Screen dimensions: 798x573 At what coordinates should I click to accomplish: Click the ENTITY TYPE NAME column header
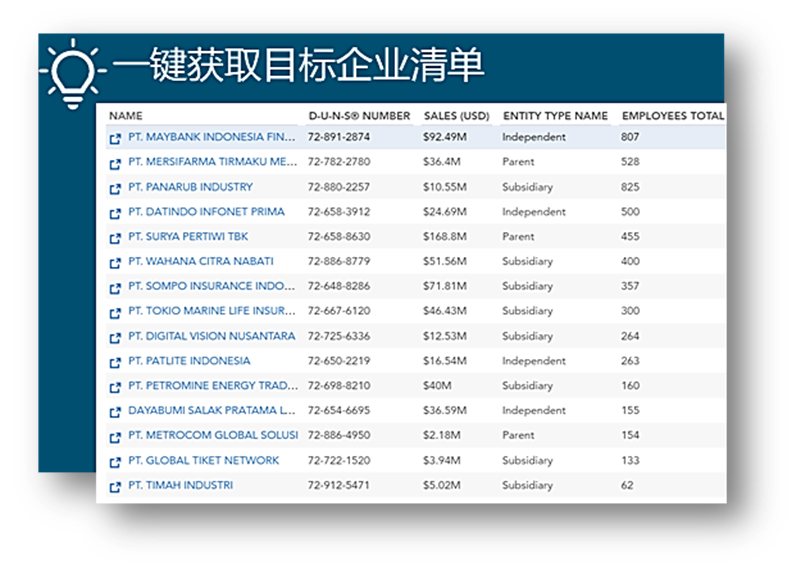pos(555,116)
